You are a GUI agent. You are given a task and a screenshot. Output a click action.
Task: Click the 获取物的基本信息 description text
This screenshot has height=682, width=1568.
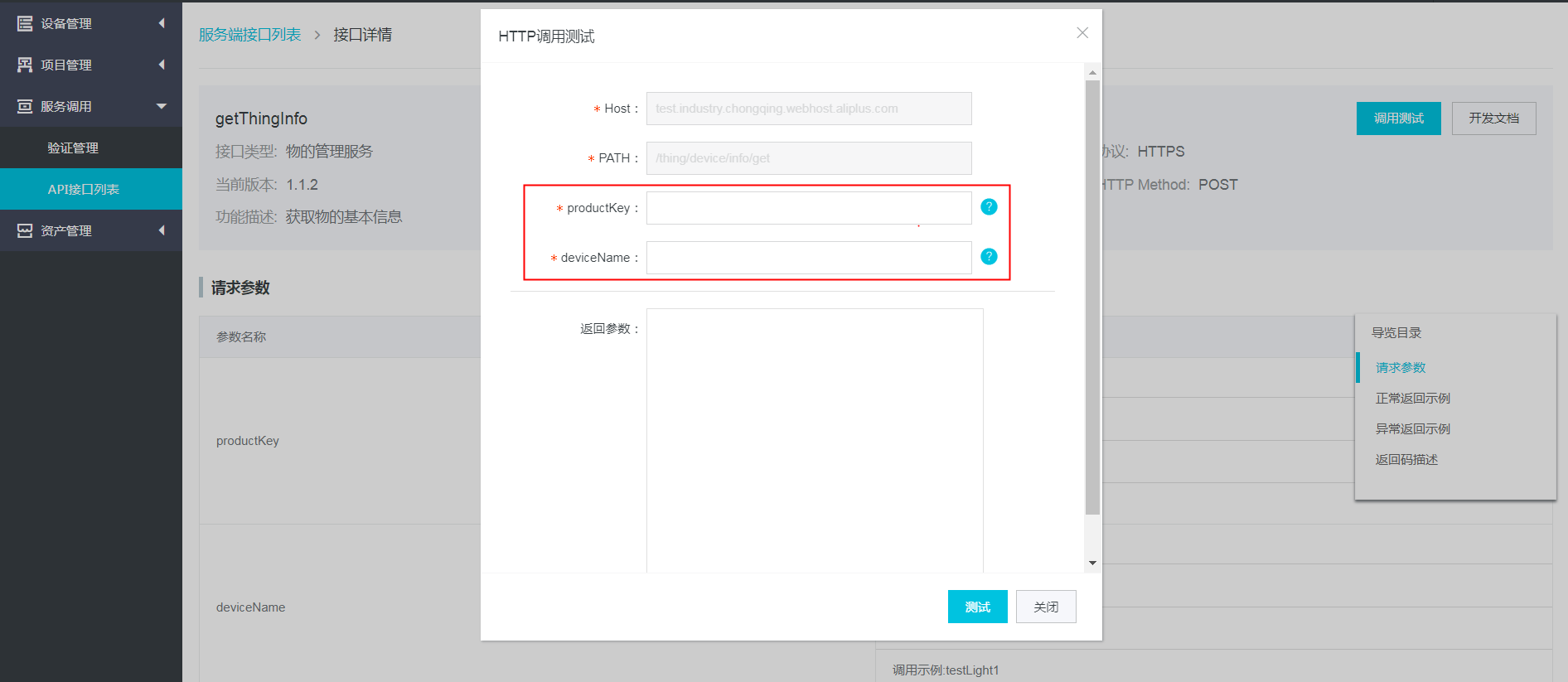point(344,217)
